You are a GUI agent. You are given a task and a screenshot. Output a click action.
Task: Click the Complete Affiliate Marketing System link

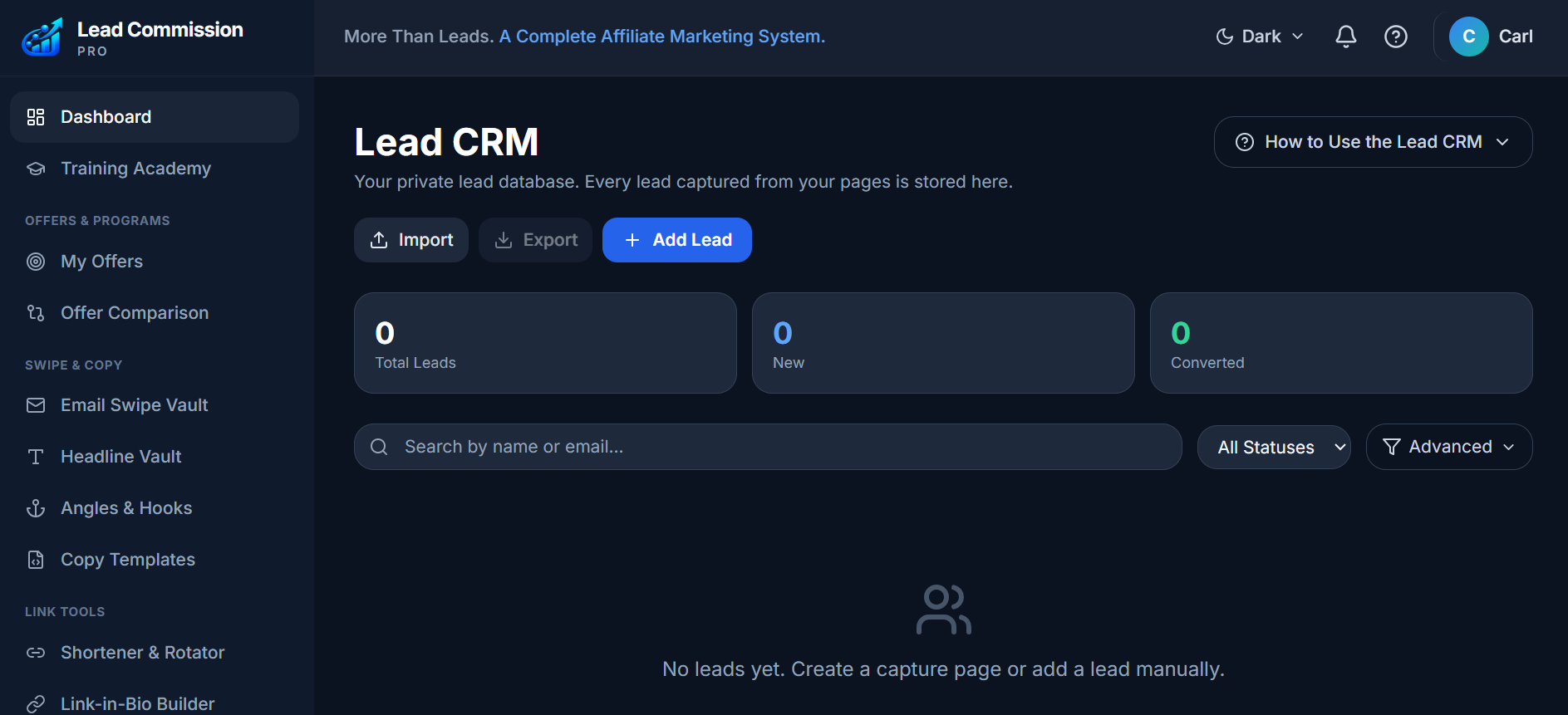[x=662, y=37]
